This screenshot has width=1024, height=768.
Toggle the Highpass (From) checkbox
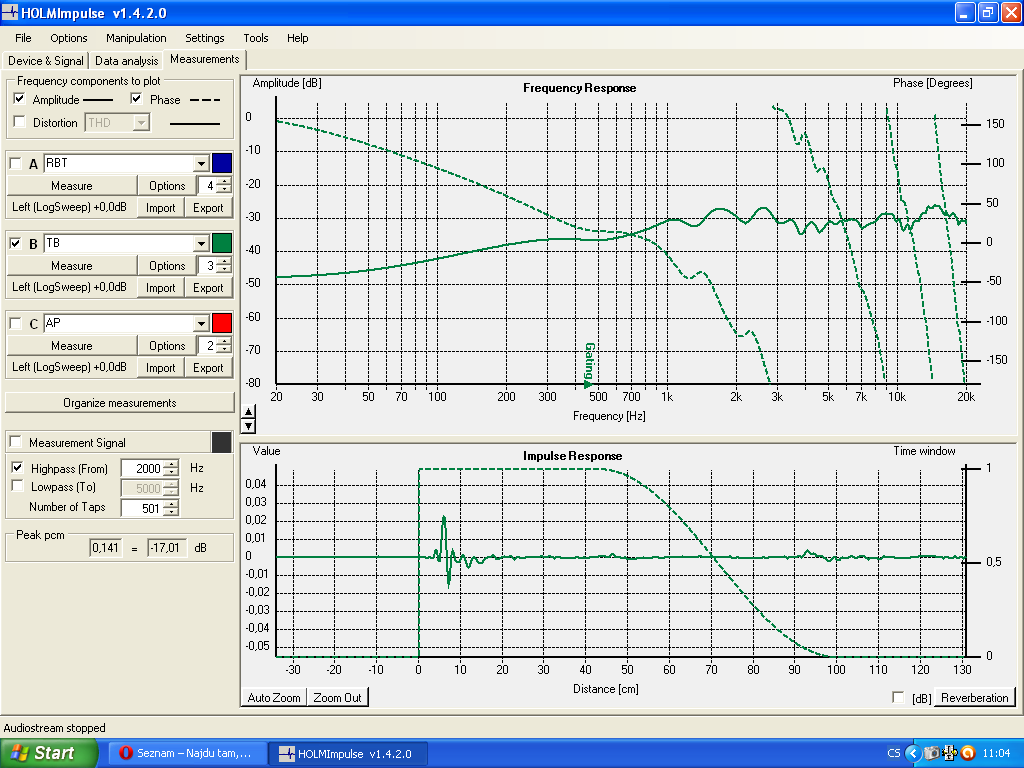[18, 468]
